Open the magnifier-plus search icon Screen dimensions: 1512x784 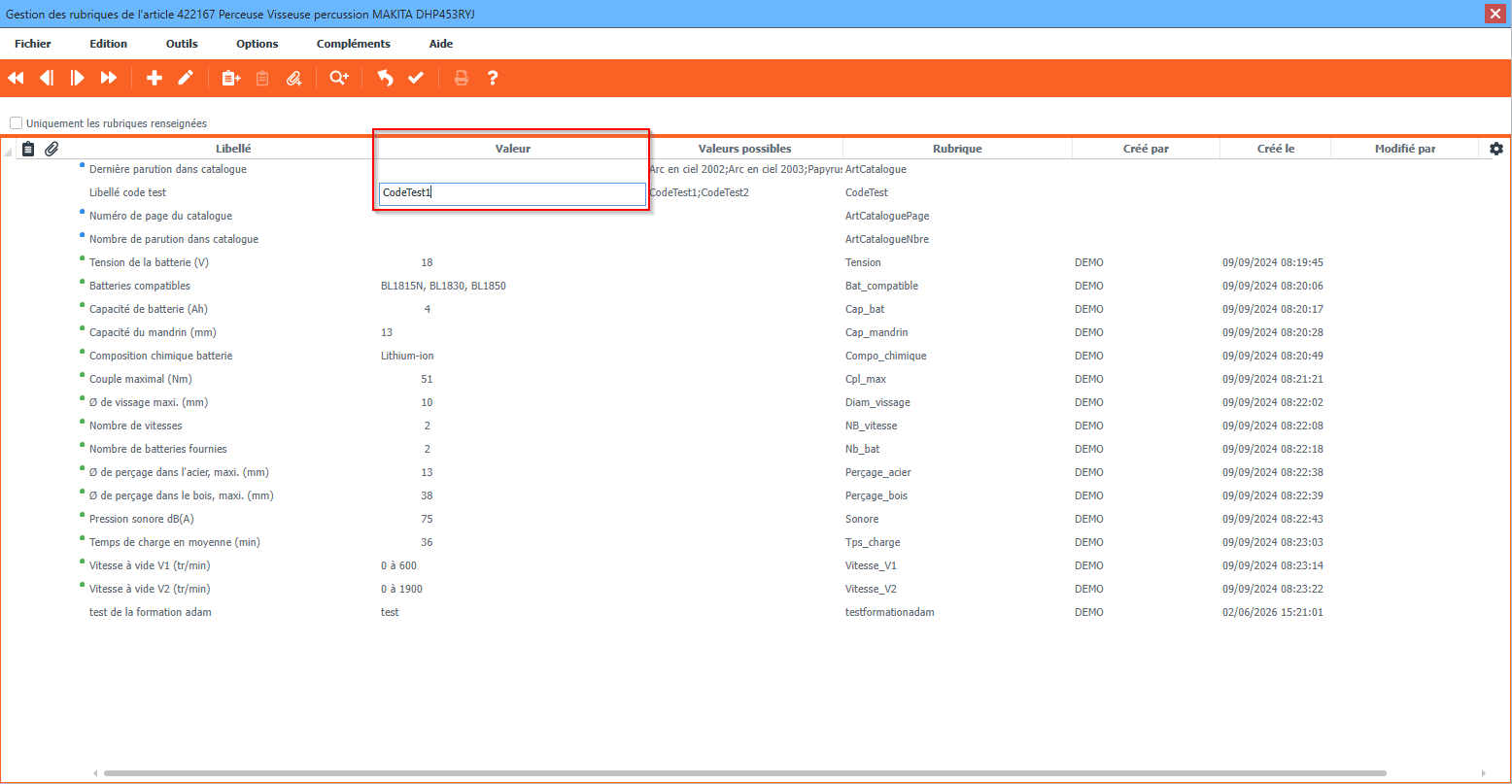[x=338, y=78]
